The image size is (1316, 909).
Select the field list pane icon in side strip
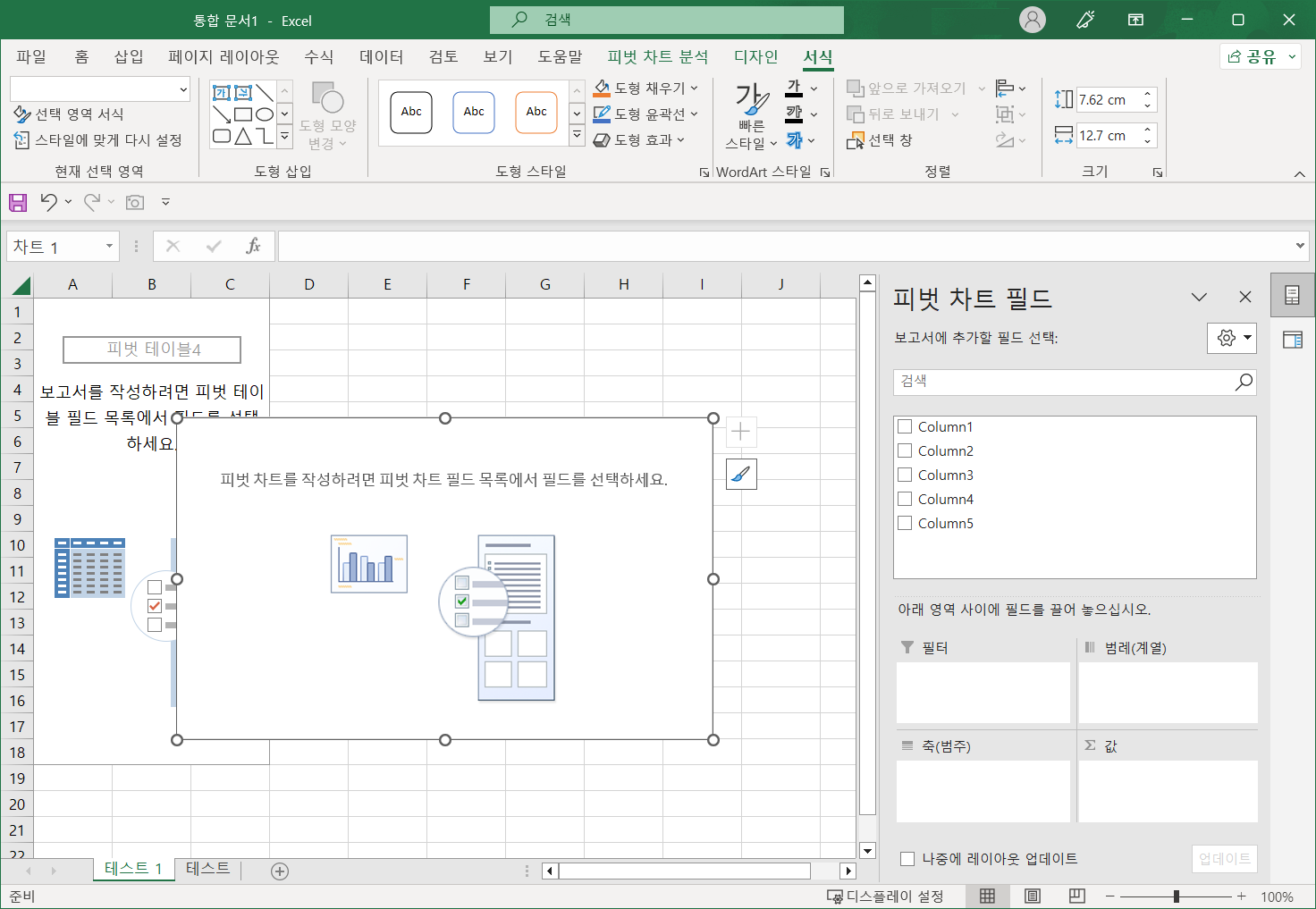pyautogui.click(x=1293, y=296)
